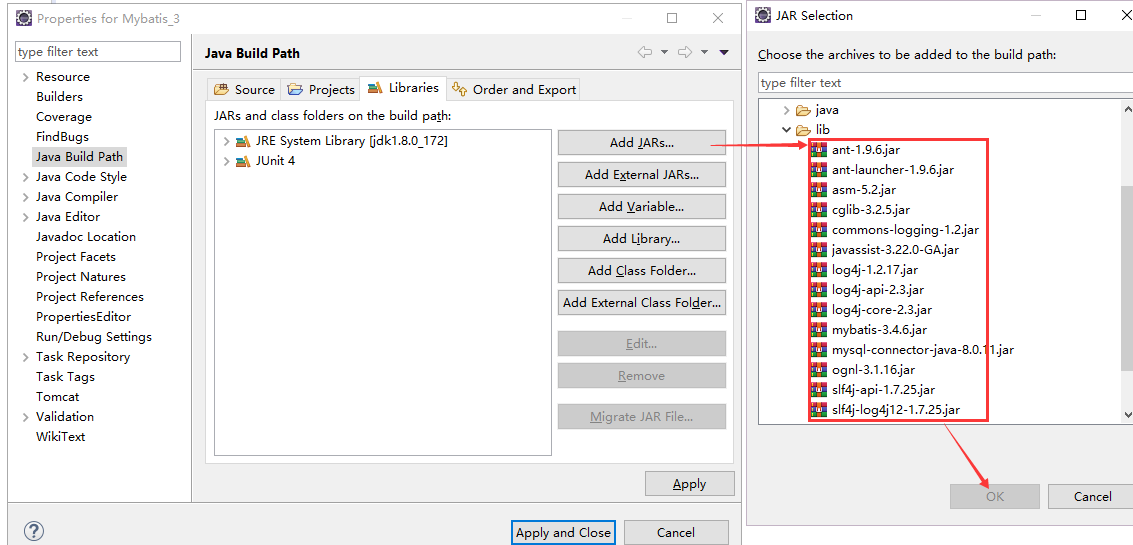
Task: Open the back history dropdown arrow
Action: click(664, 53)
